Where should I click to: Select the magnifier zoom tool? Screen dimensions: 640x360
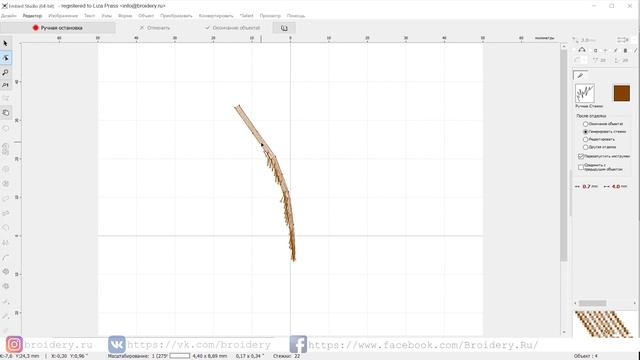(x=5, y=72)
